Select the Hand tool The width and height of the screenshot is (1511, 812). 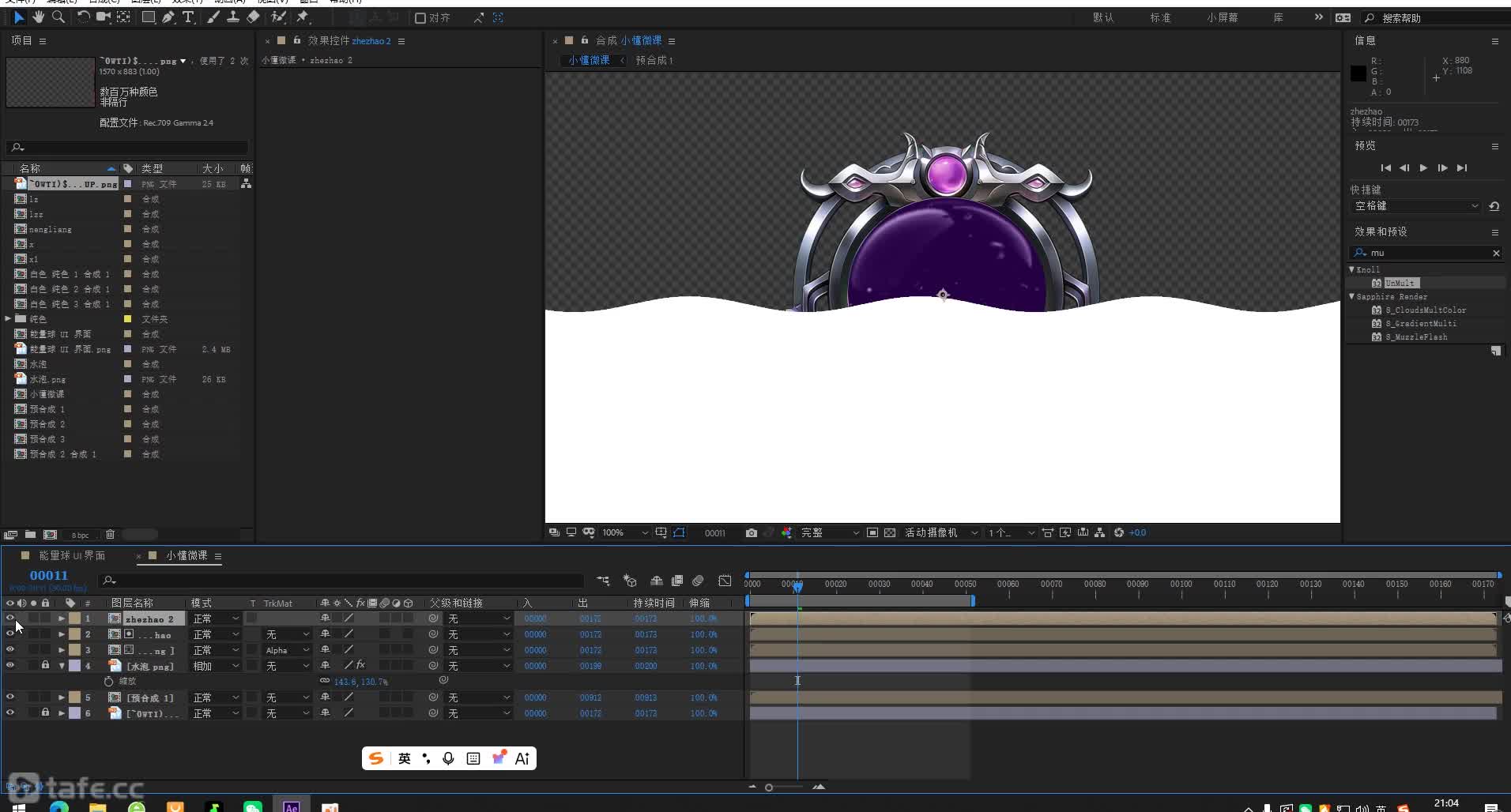[38, 17]
